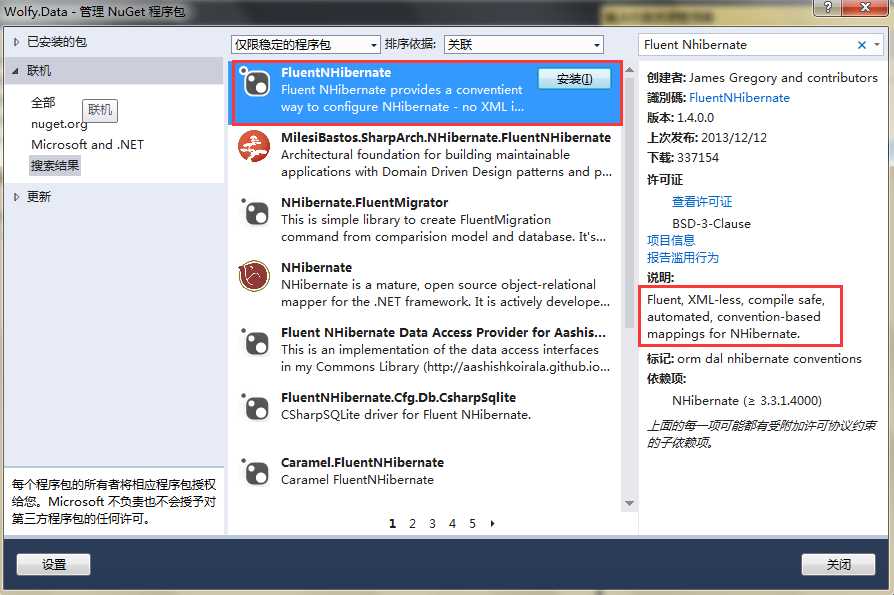Open FluentNHibernate identifier link
Viewport: 894px width, 595px height.
pos(739,97)
